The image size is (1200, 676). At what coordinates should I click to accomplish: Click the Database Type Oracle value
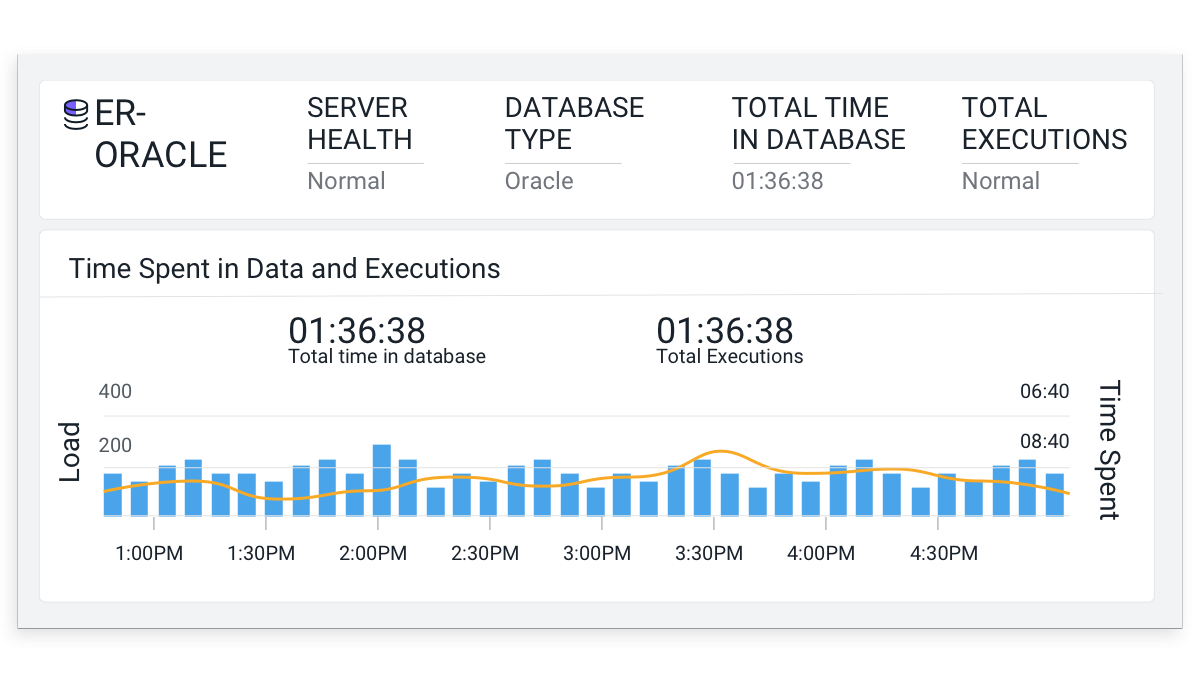(x=539, y=181)
